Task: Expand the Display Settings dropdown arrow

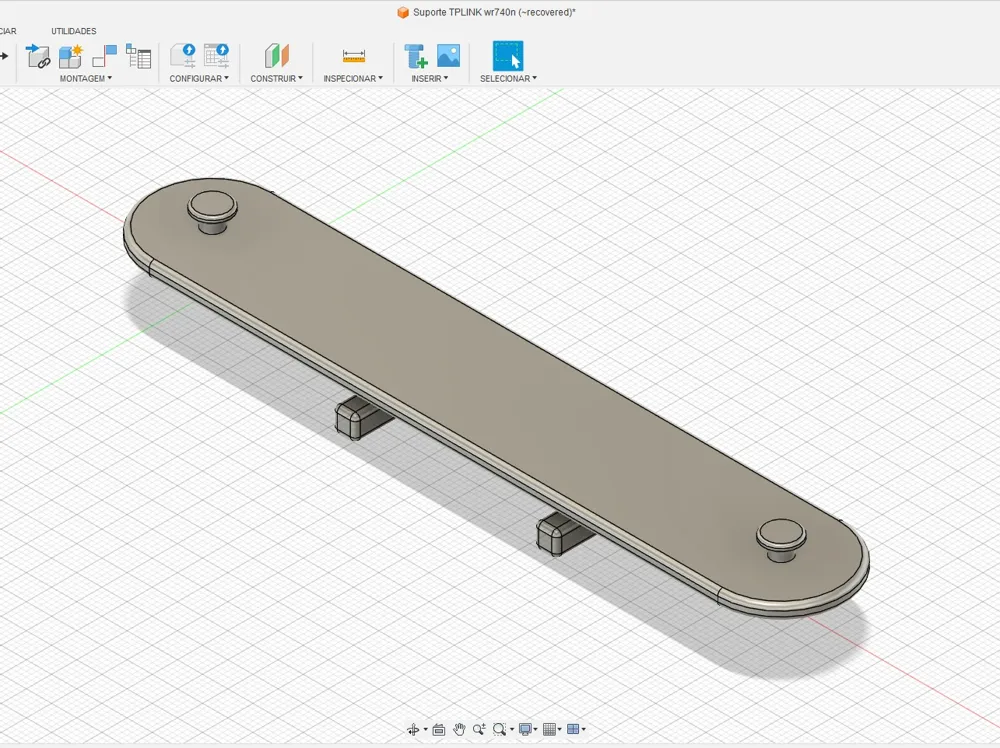Action: tap(536, 730)
